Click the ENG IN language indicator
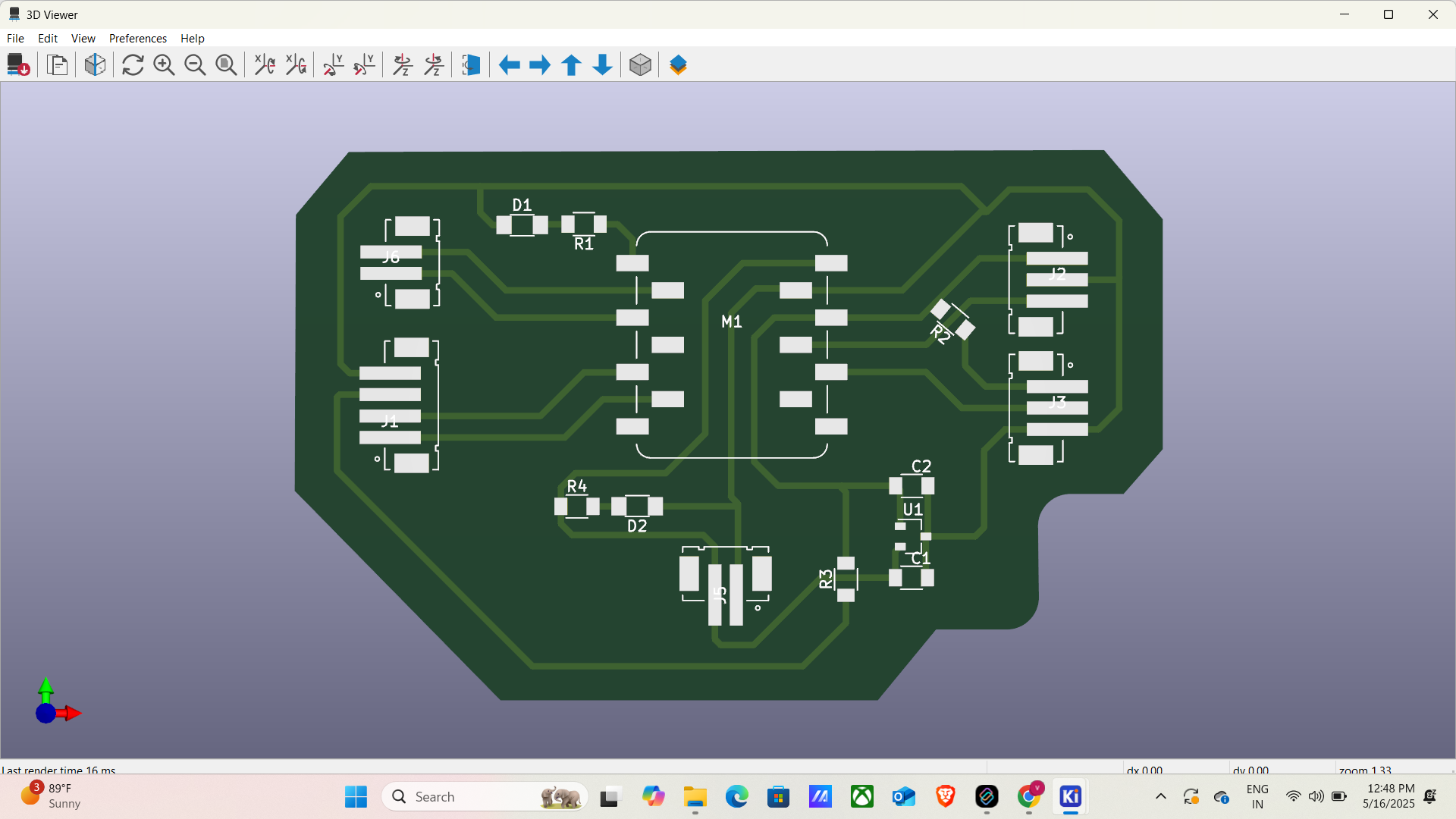 pyautogui.click(x=1257, y=796)
